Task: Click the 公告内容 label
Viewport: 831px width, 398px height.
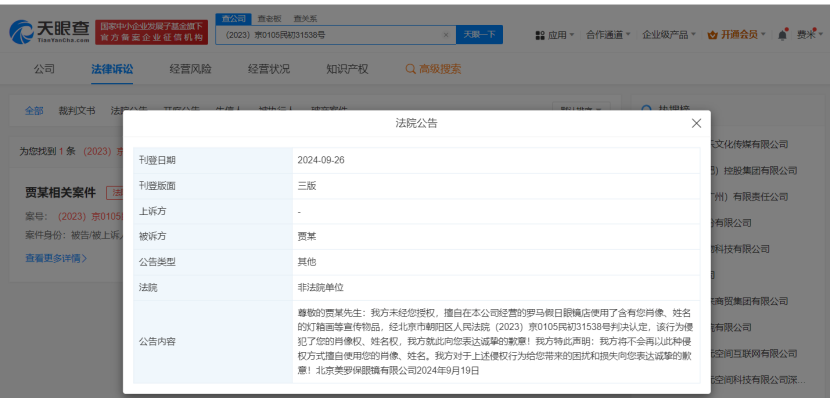Action: click(x=157, y=342)
